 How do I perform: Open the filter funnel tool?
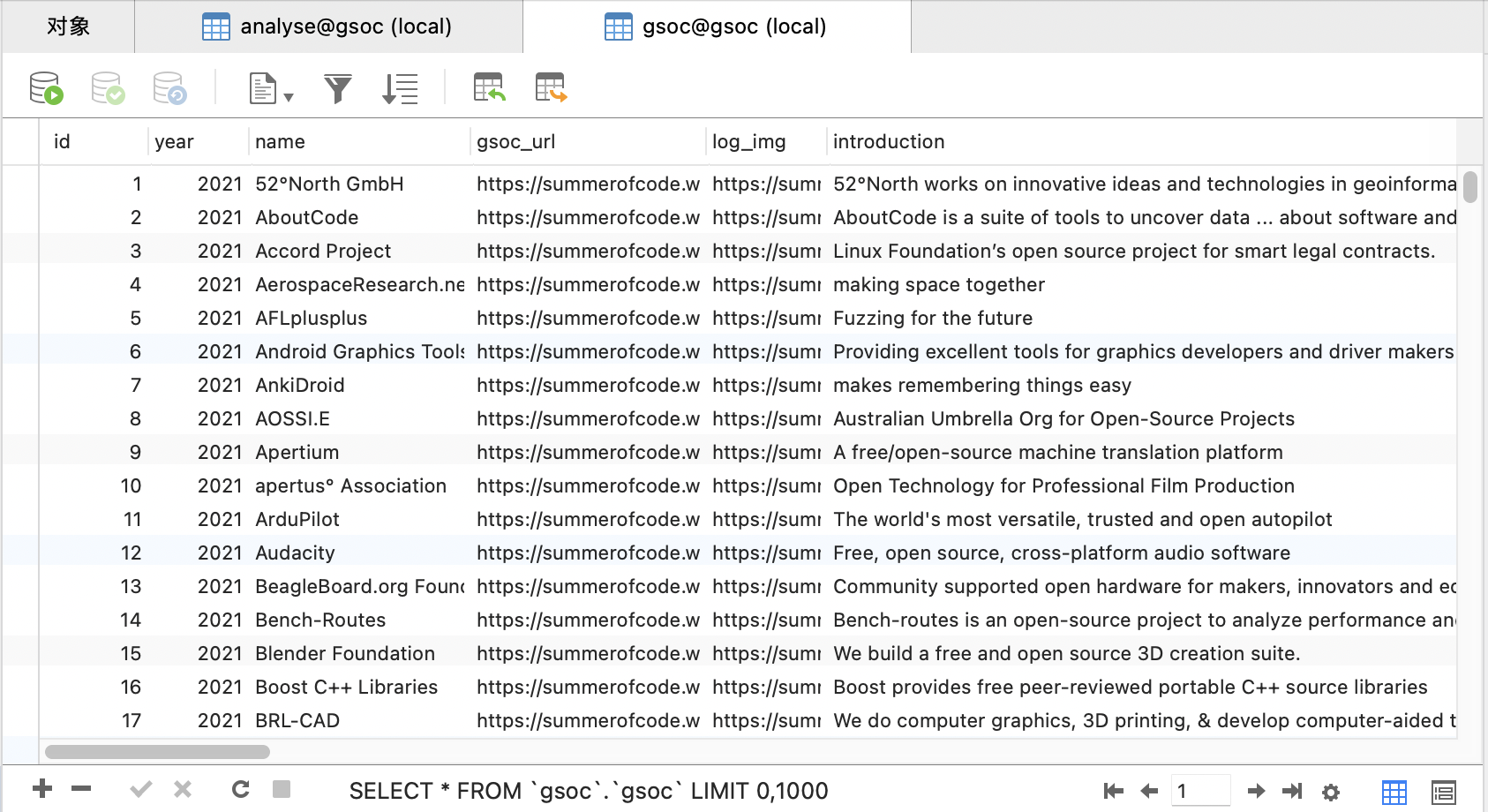pos(338,88)
